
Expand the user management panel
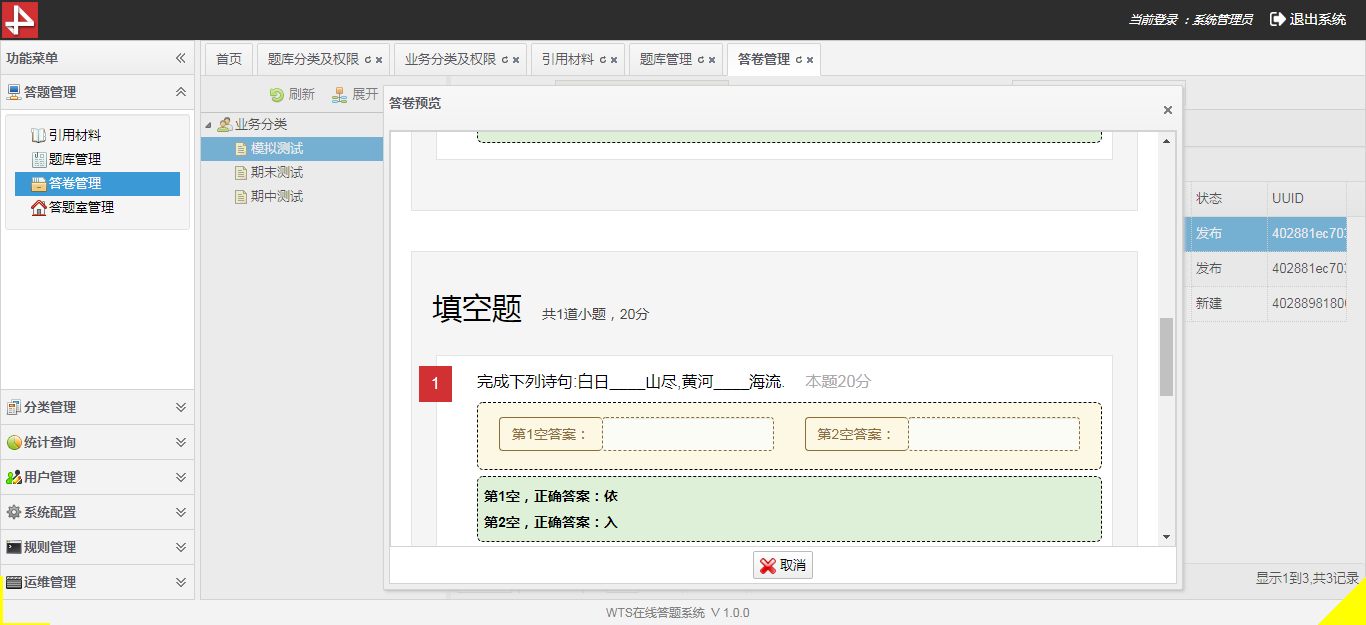pyautogui.click(x=181, y=477)
